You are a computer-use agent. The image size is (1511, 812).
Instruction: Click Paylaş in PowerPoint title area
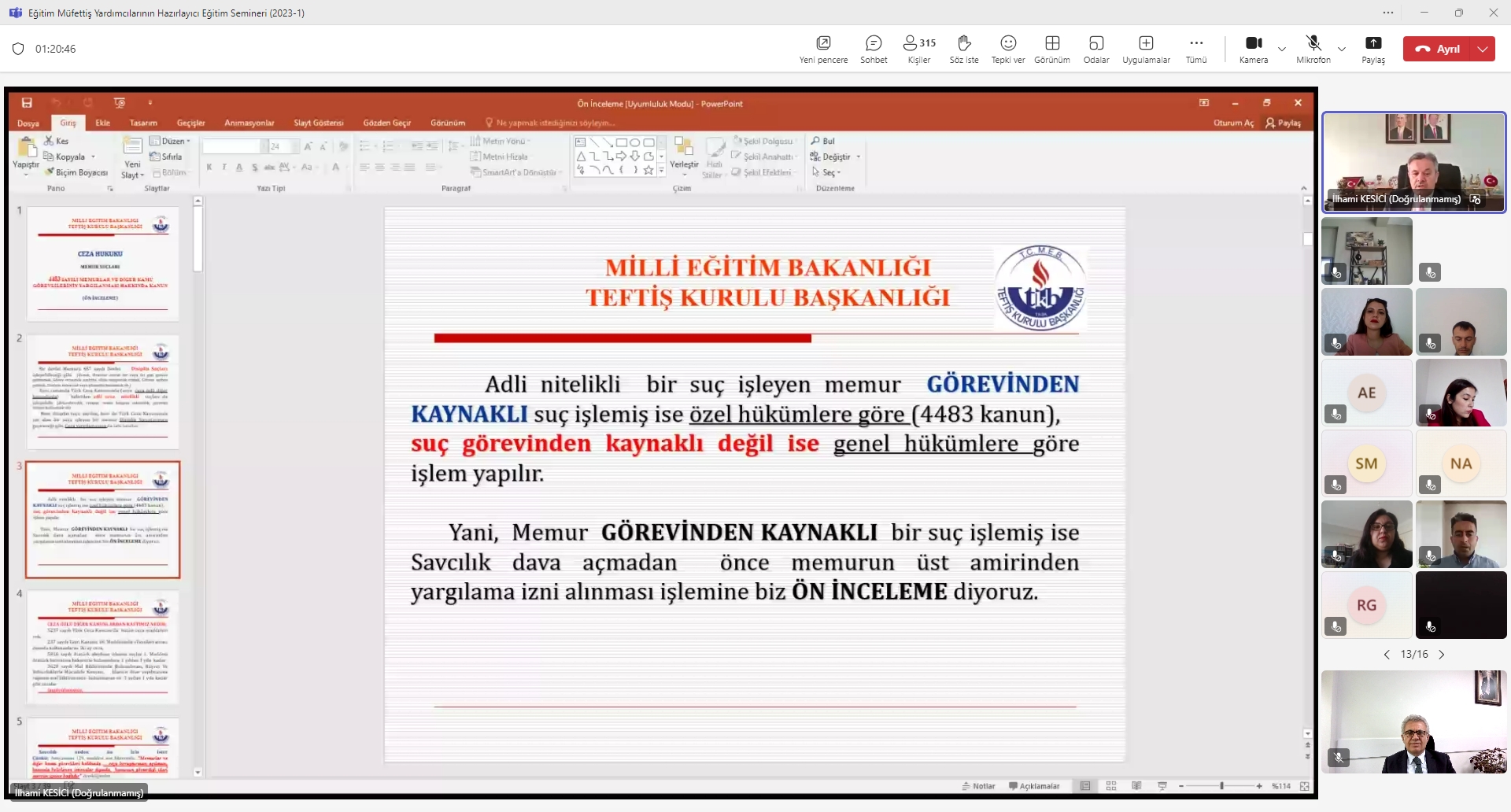click(1284, 123)
